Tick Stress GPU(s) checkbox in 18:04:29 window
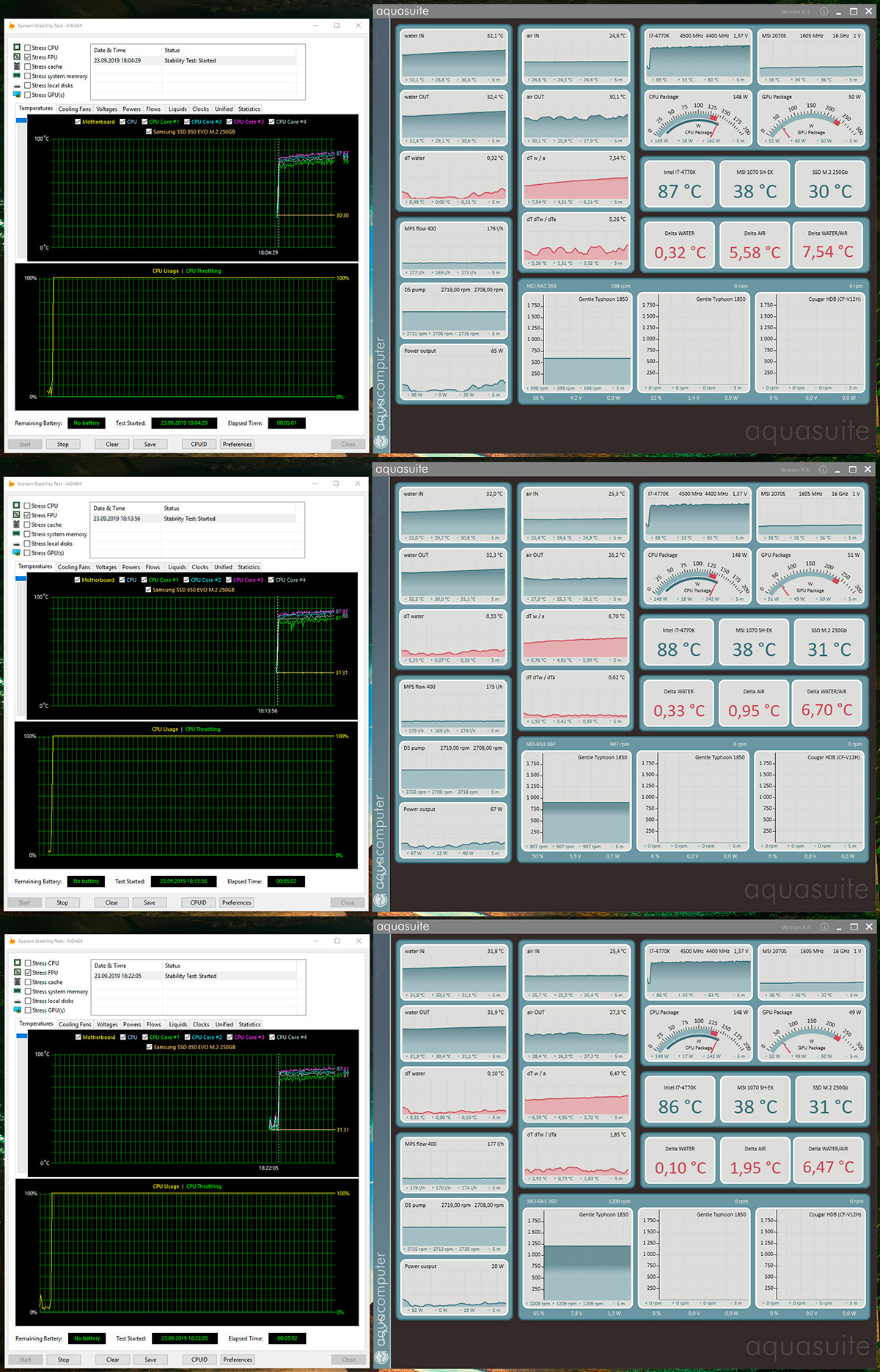This screenshot has width=880, height=1372. click(x=27, y=95)
